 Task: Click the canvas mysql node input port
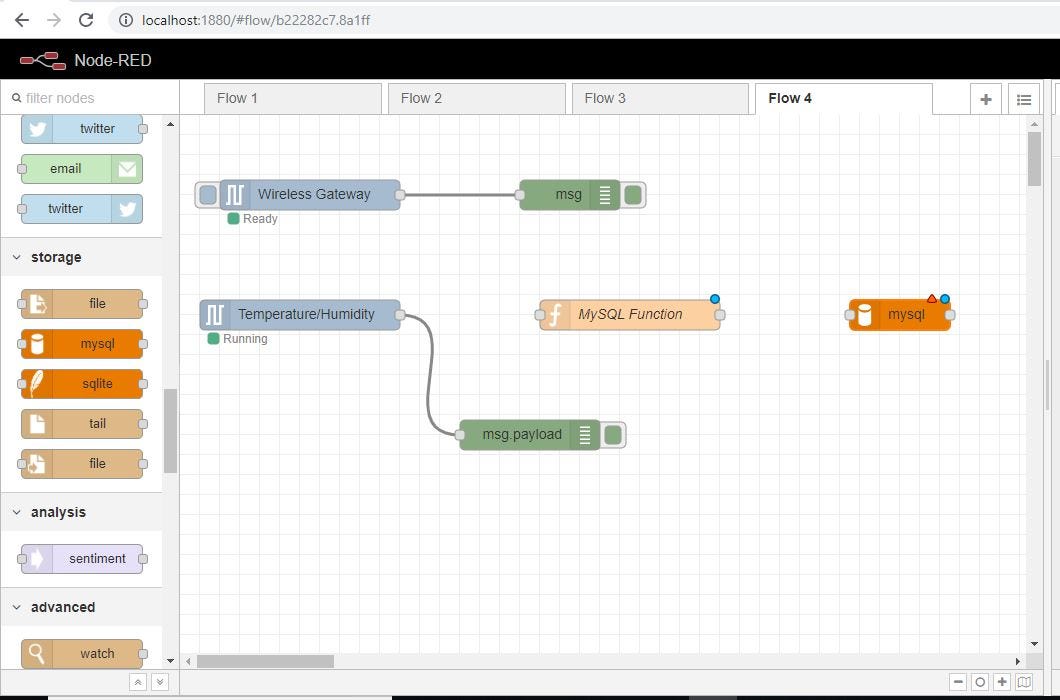850,314
